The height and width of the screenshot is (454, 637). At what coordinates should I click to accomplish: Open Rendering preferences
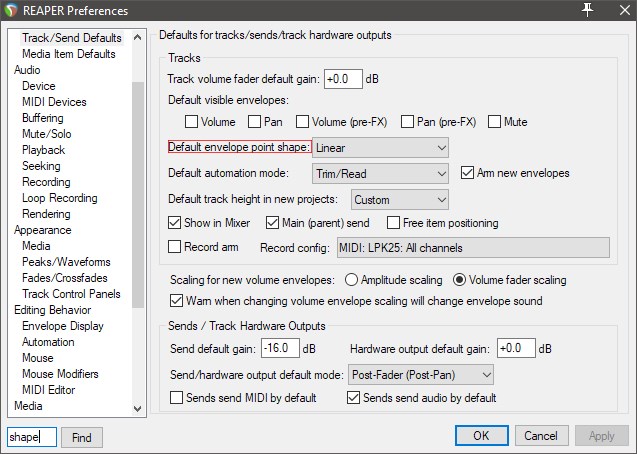(x=46, y=214)
